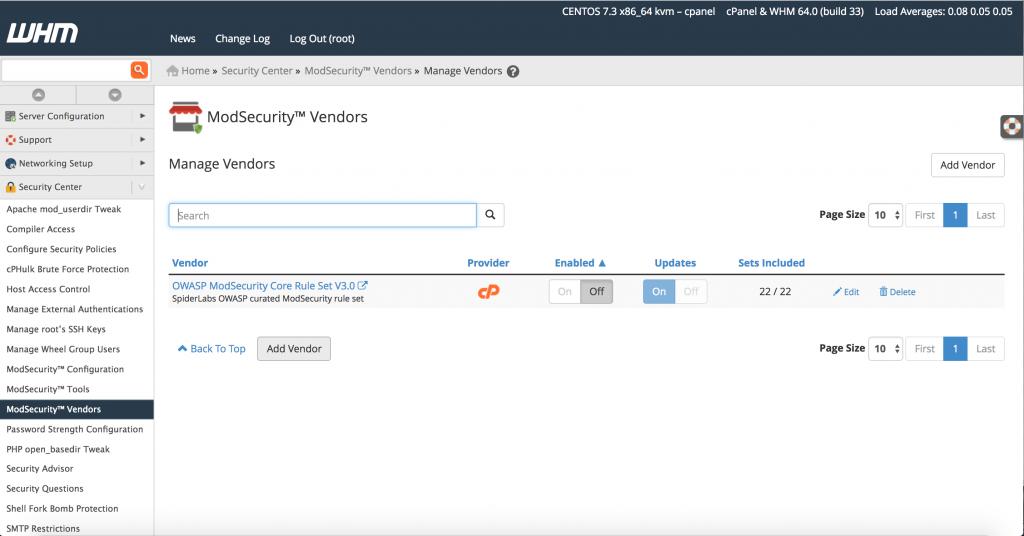Delete the OWASP vendor
This screenshot has width=1024, height=536.
coord(897,292)
